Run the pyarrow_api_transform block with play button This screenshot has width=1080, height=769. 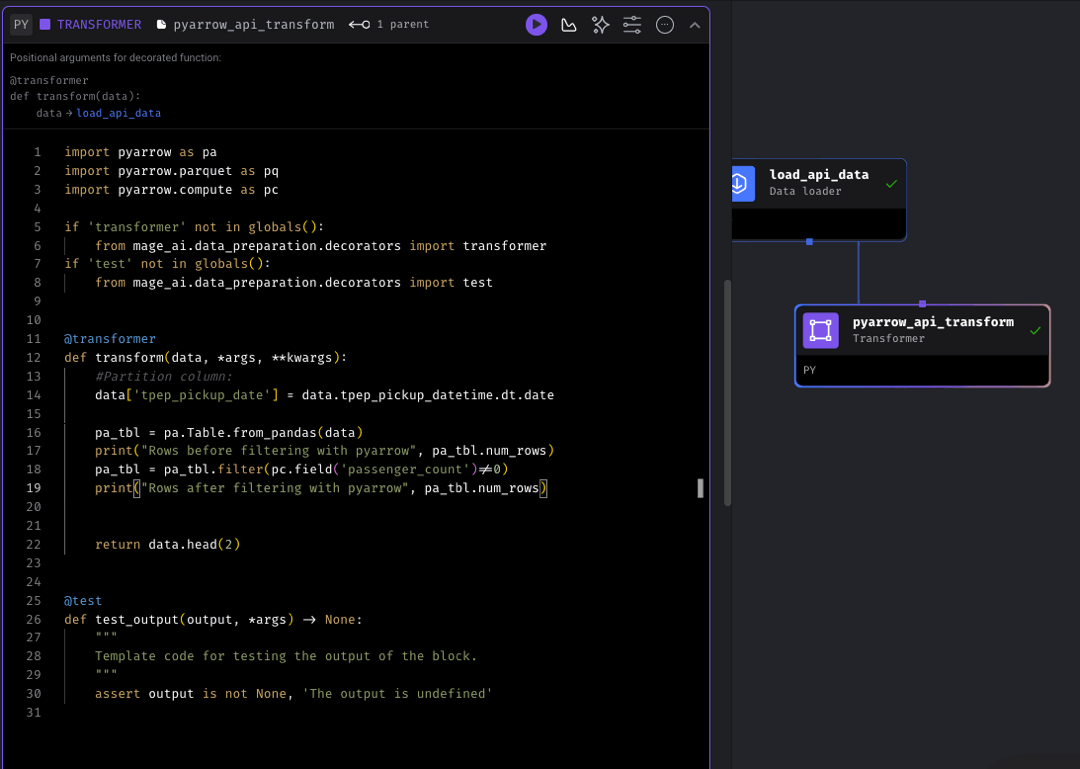[536, 25]
